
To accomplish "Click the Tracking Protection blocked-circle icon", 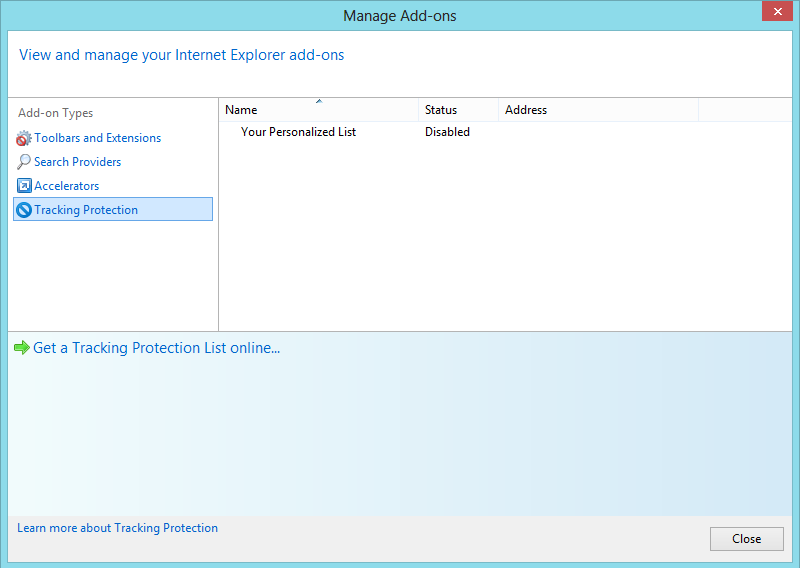I will pyautogui.click(x=24, y=210).
